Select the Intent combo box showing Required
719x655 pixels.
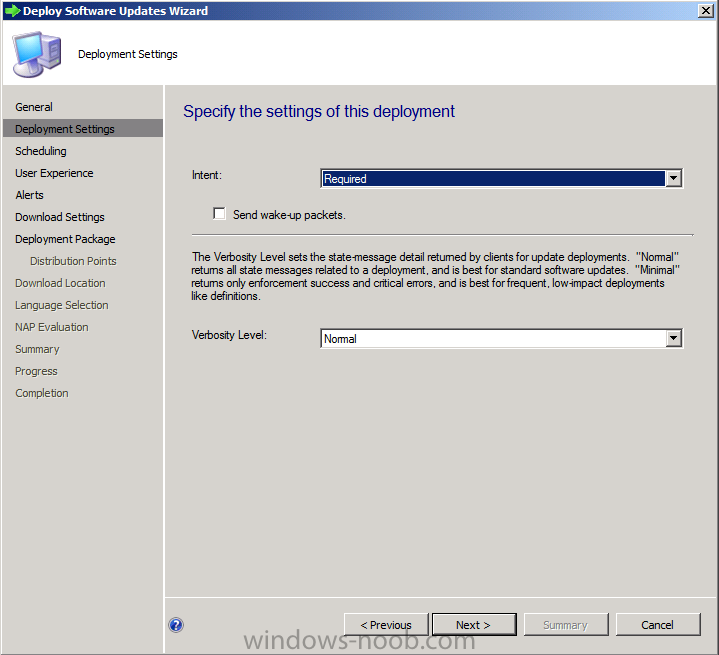502,178
